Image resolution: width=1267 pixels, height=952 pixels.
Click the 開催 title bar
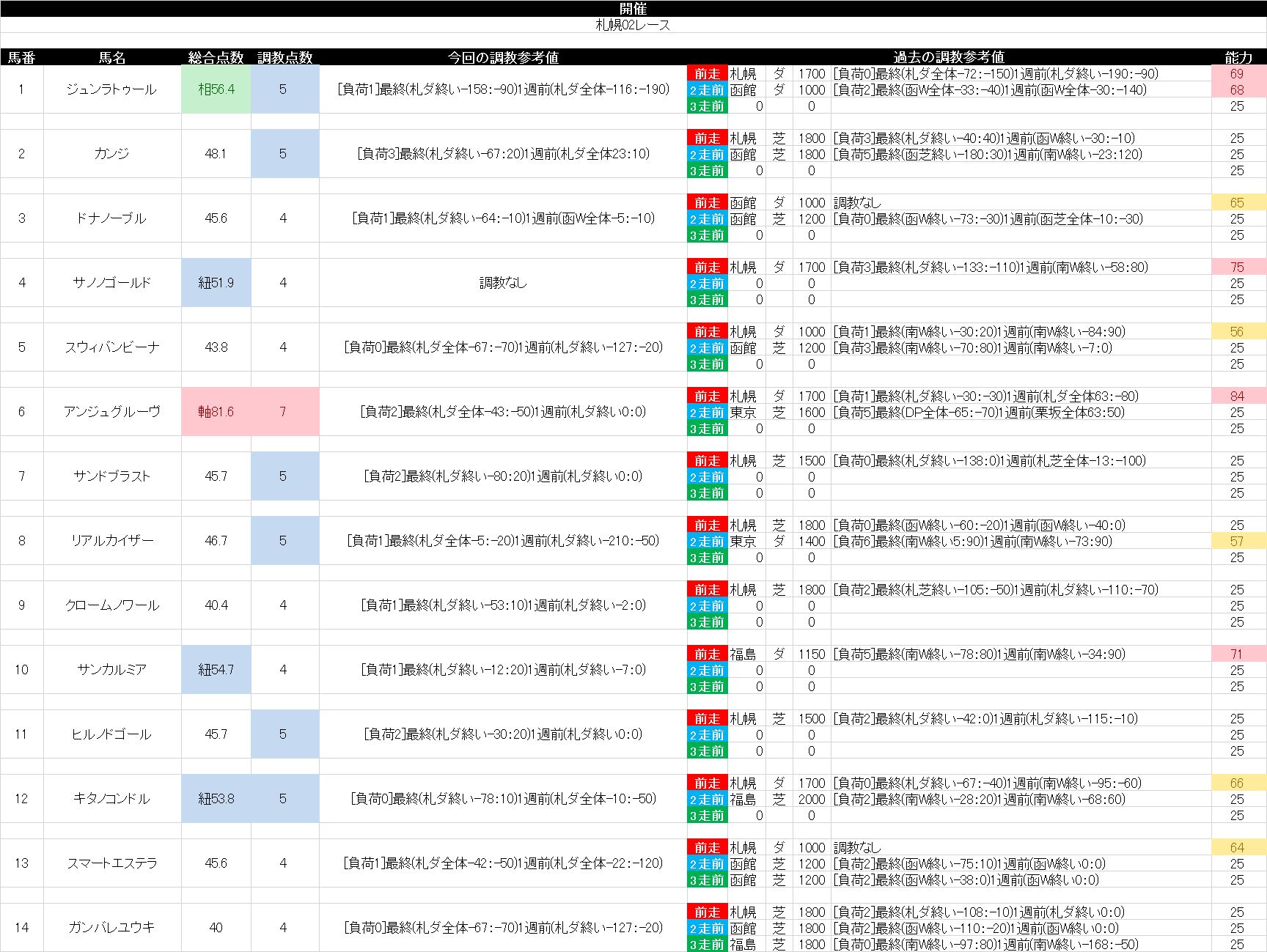(x=633, y=8)
